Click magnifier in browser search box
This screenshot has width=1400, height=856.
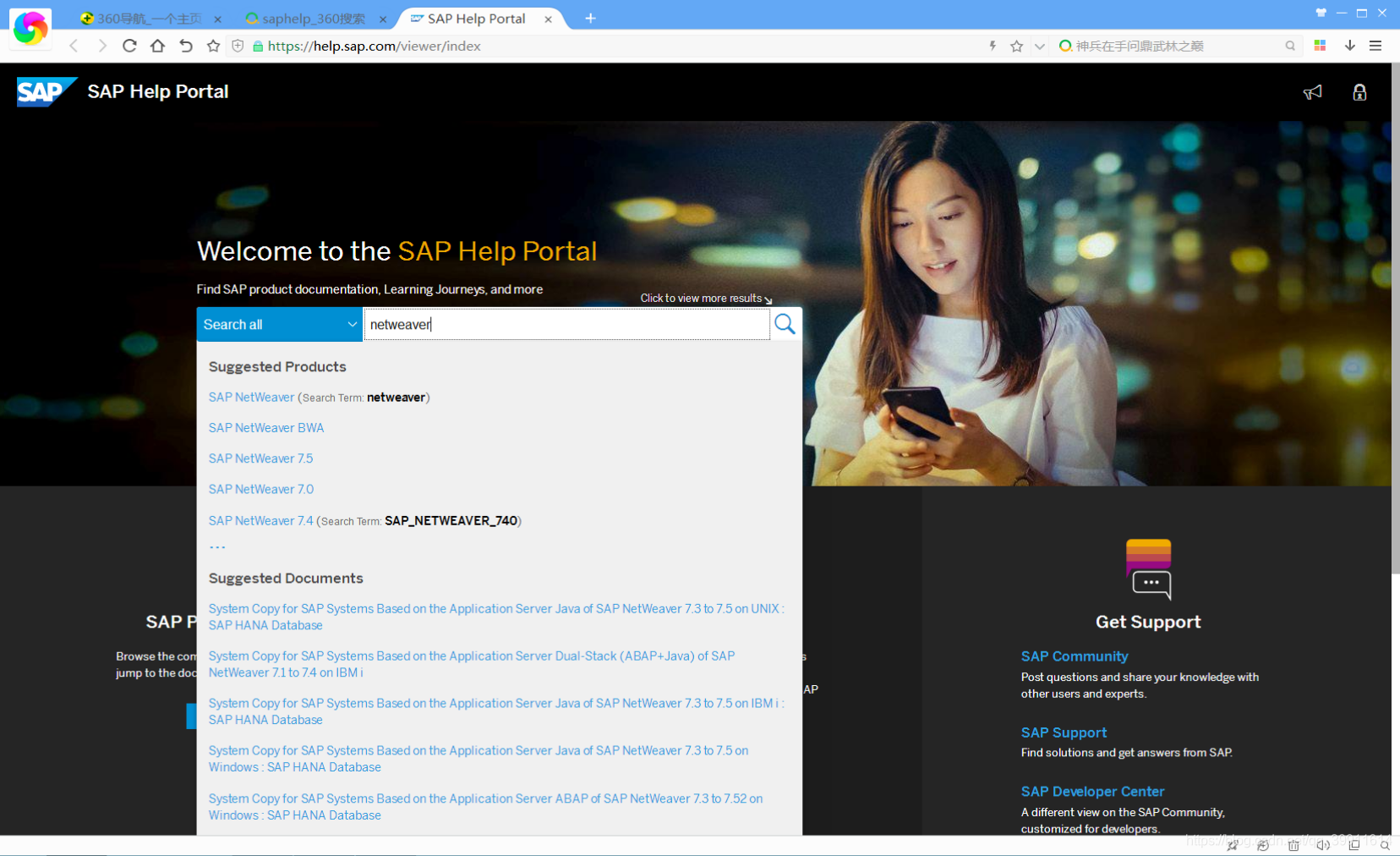tap(1290, 46)
